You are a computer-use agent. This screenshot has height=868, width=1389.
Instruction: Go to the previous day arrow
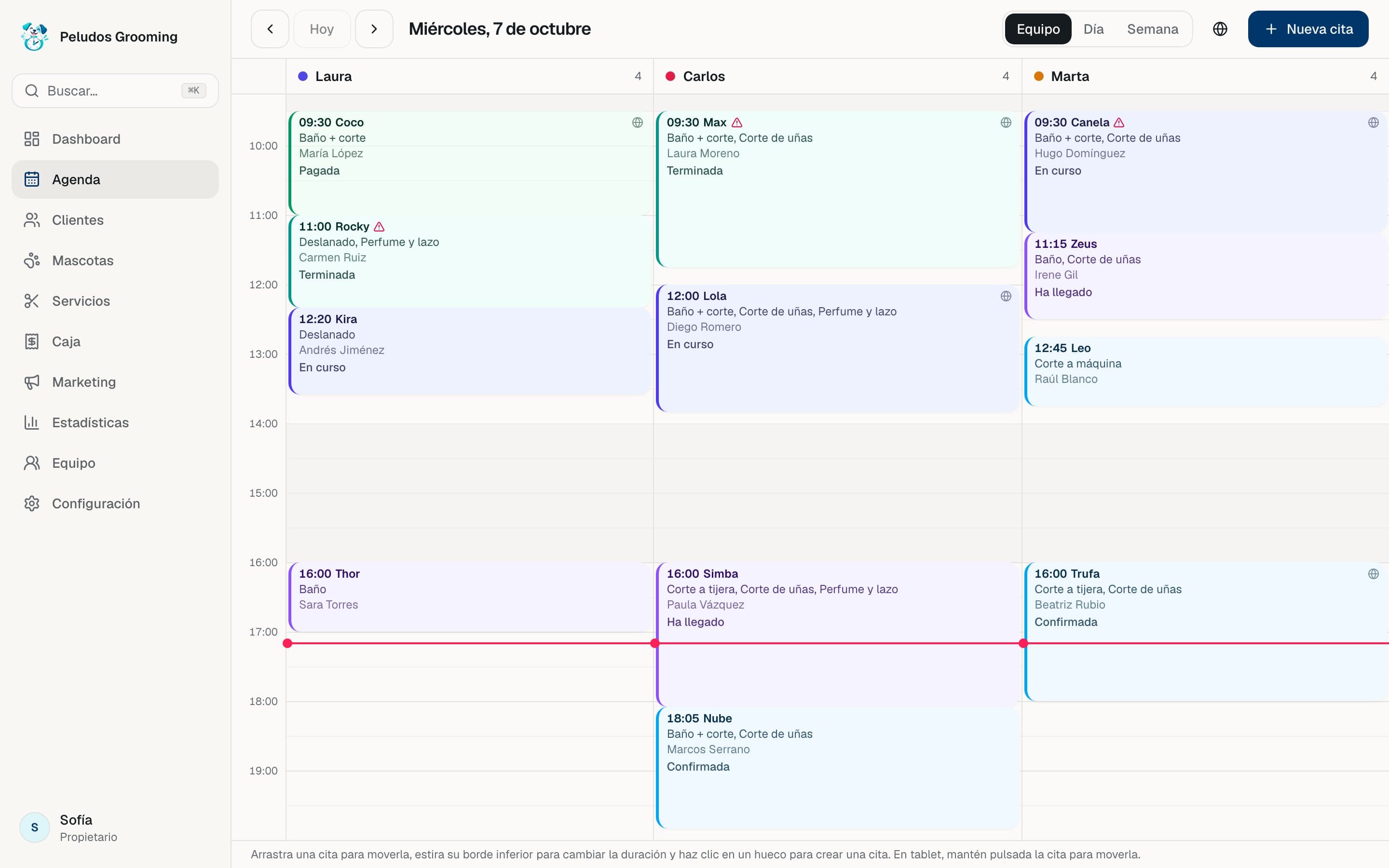(x=270, y=29)
